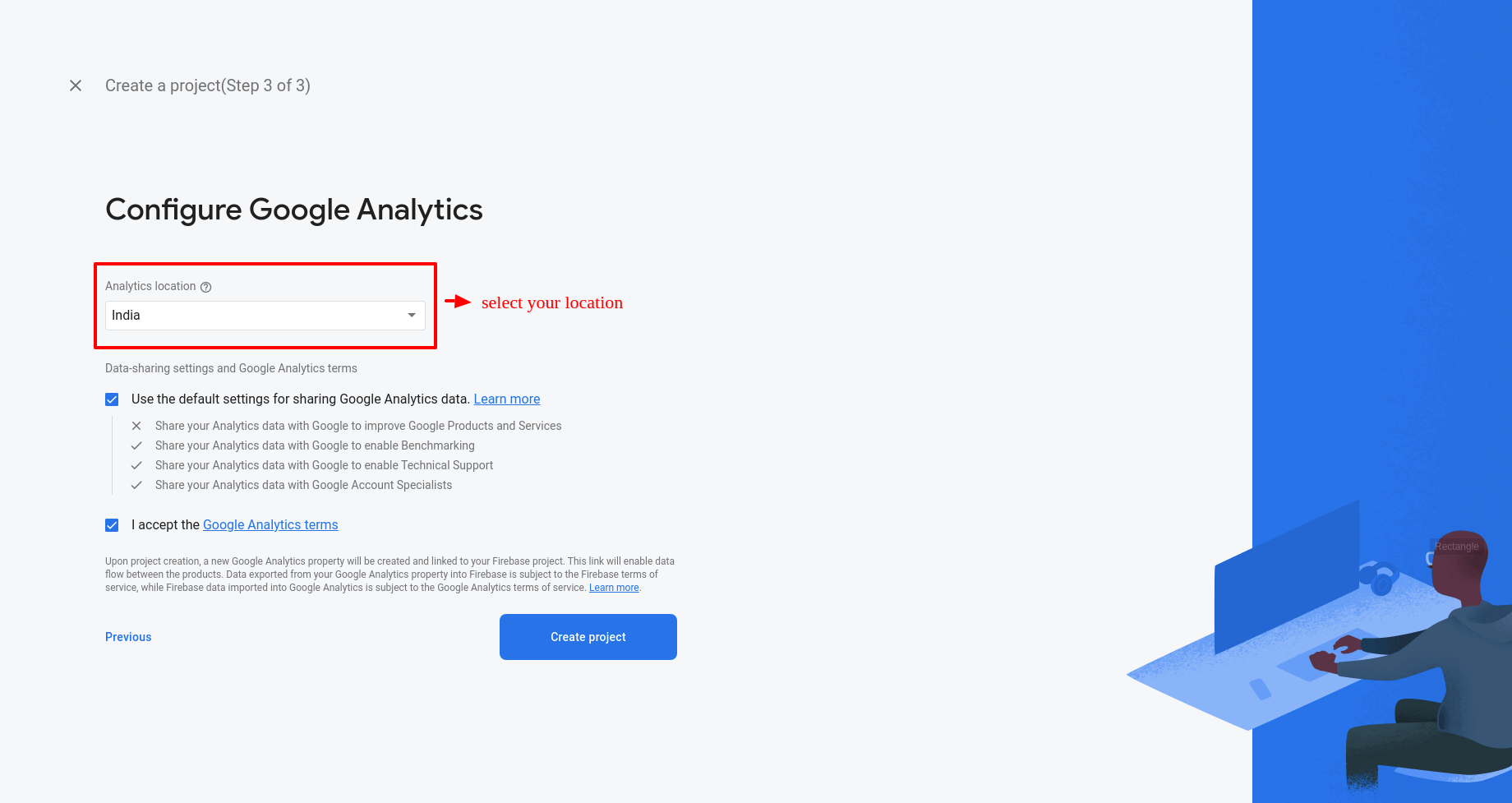Close the Create a project wizard
Viewport: 1512px width, 803px height.
(x=76, y=85)
